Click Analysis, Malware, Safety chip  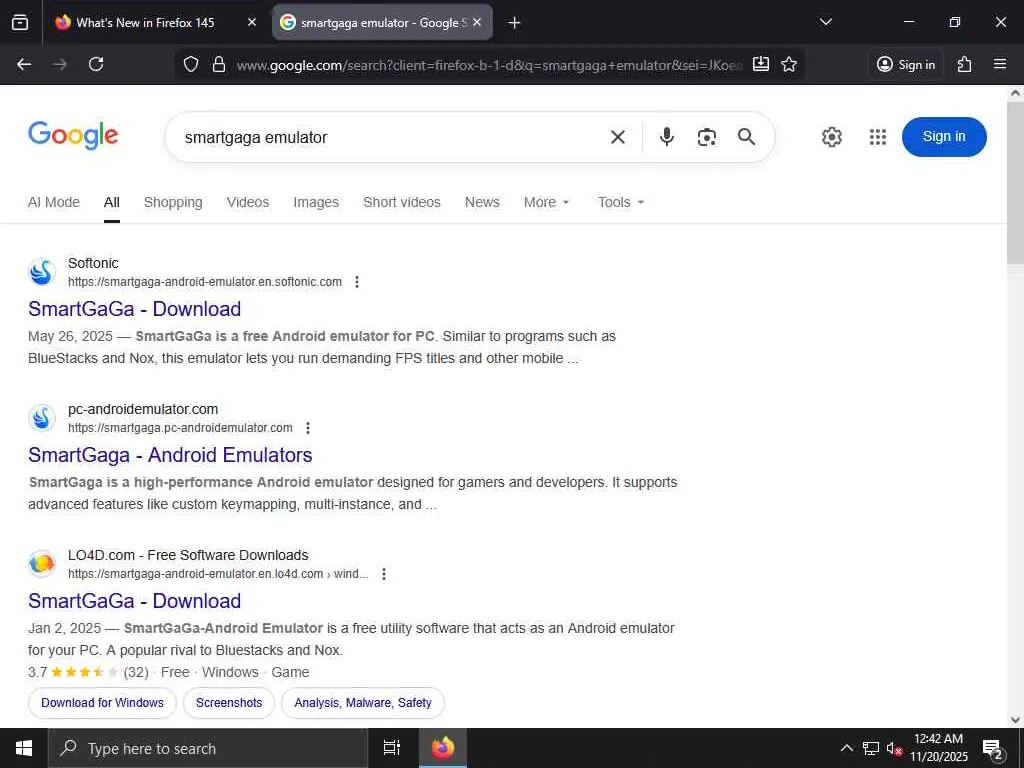[362, 703]
